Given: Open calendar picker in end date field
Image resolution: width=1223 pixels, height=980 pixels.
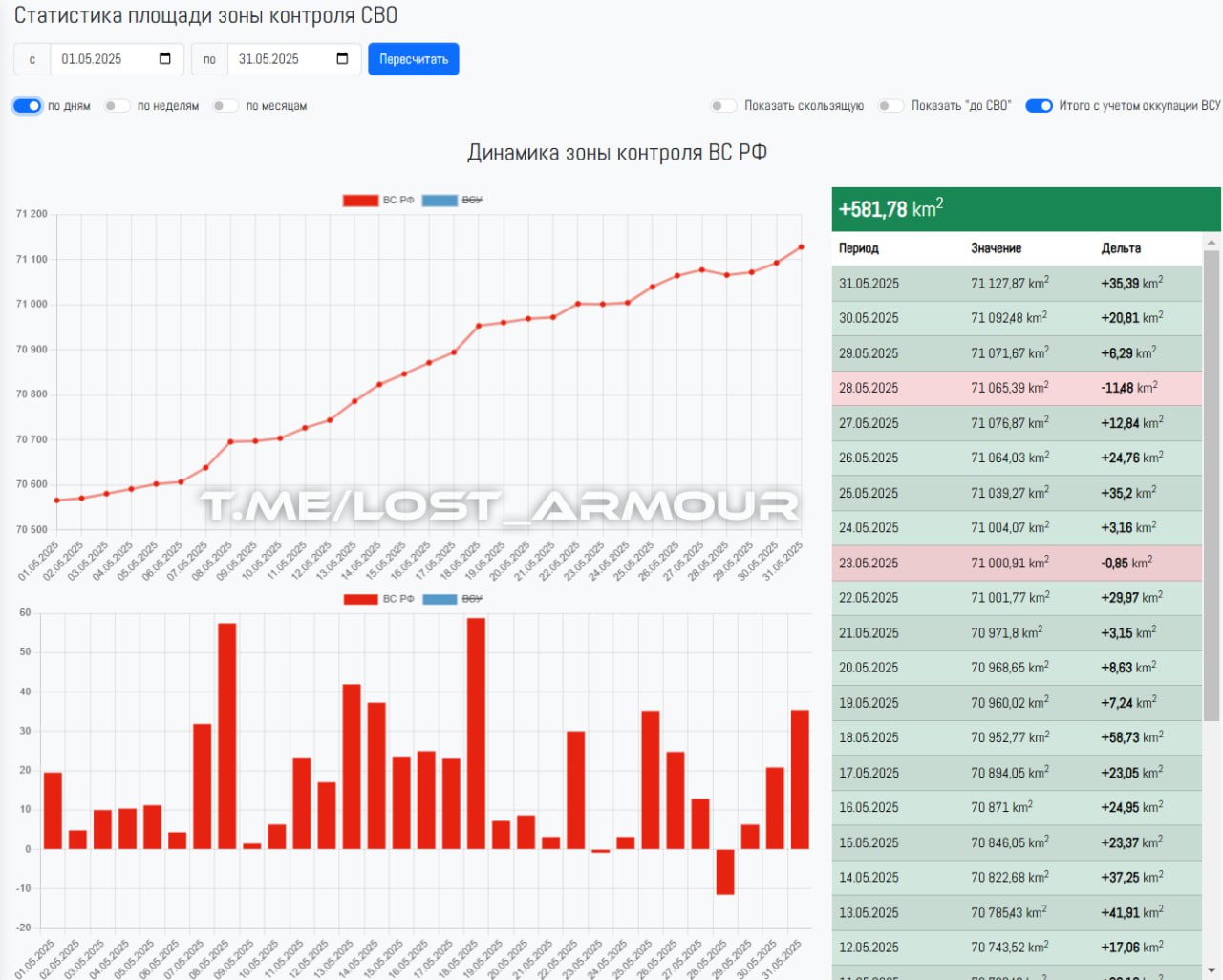Looking at the screenshot, I should click(342, 59).
